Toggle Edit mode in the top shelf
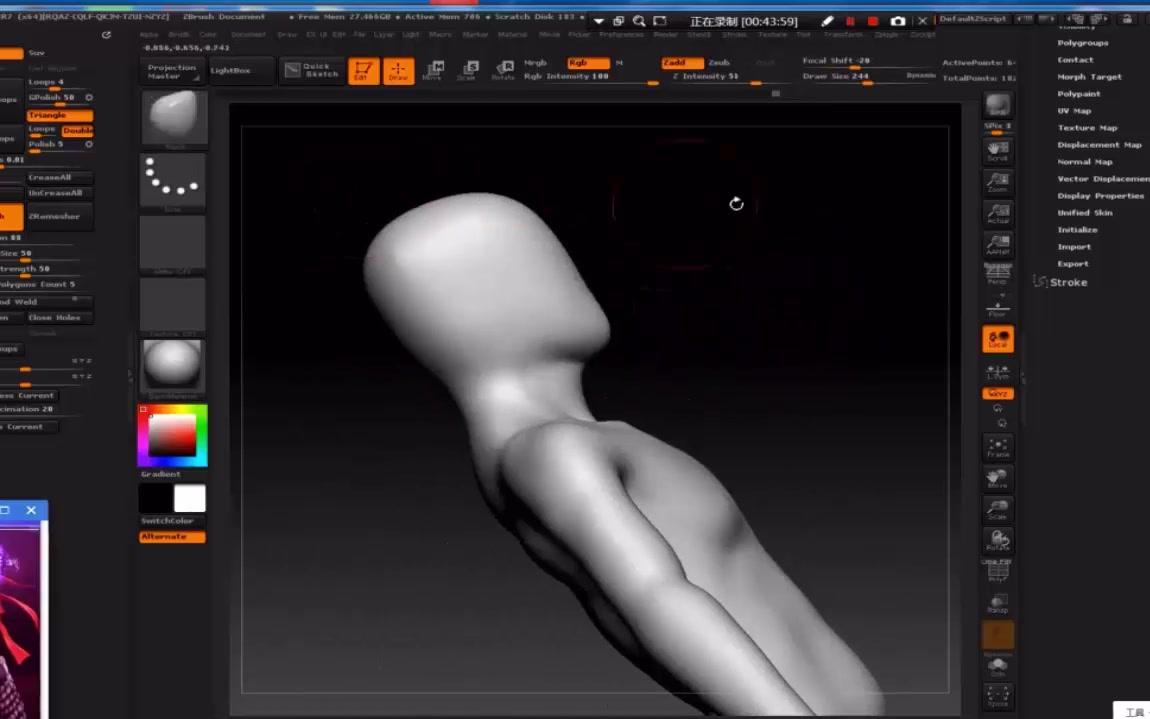 tap(363, 69)
